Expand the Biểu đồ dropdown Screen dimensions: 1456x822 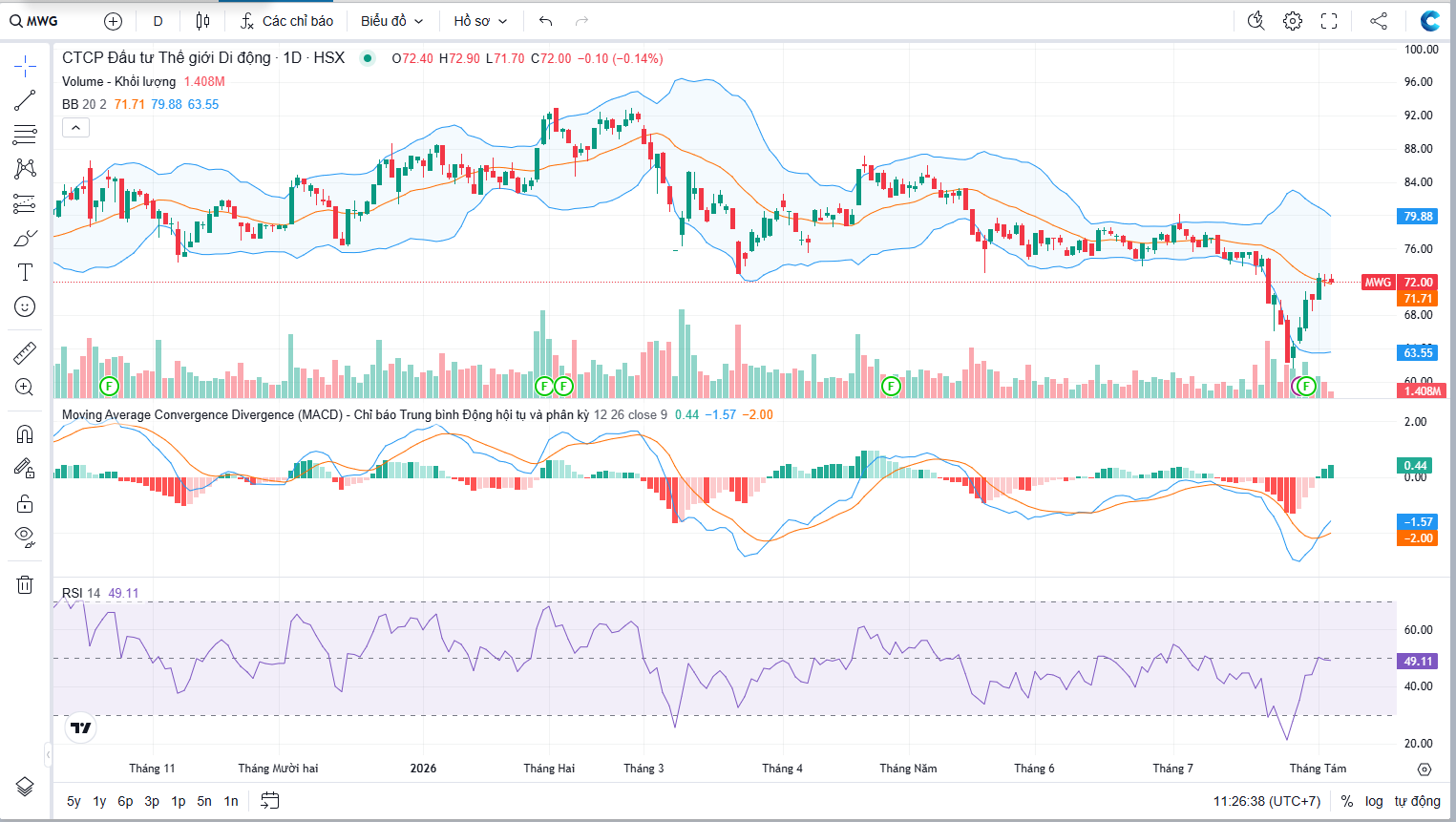click(x=391, y=21)
